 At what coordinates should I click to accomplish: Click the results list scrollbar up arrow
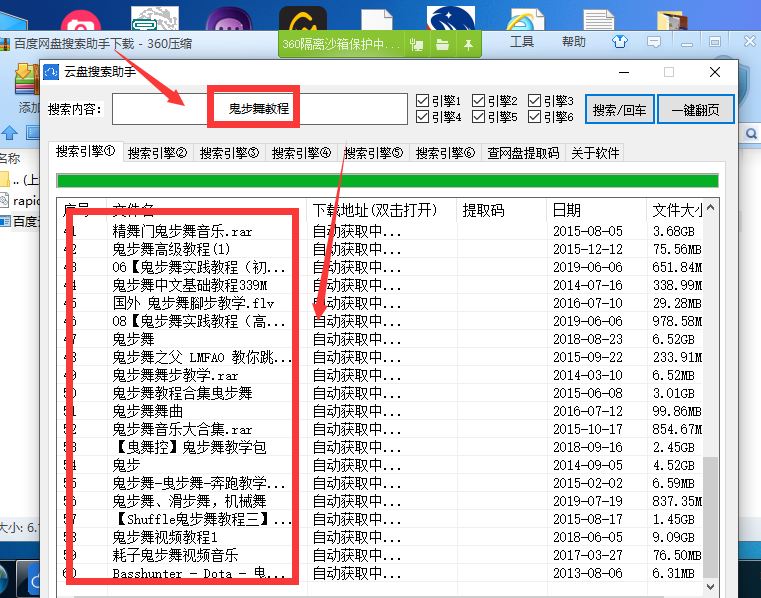tap(709, 210)
